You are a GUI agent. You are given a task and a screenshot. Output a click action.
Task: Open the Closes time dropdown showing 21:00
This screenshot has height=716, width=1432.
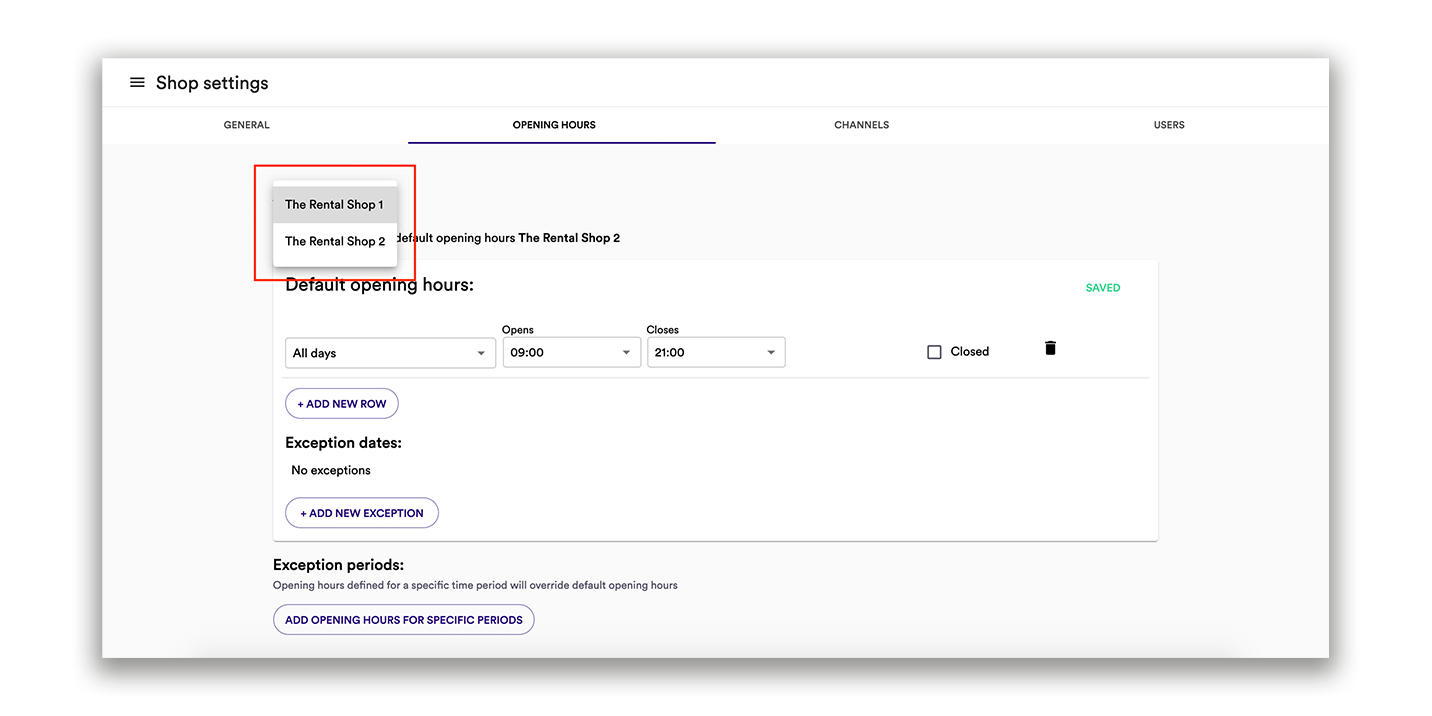[716, 353]
